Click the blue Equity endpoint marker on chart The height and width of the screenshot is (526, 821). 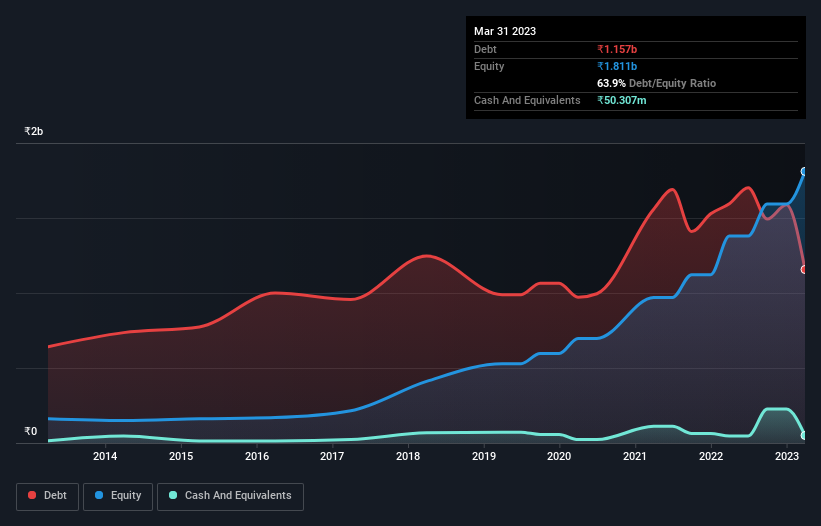pos(804,172)
